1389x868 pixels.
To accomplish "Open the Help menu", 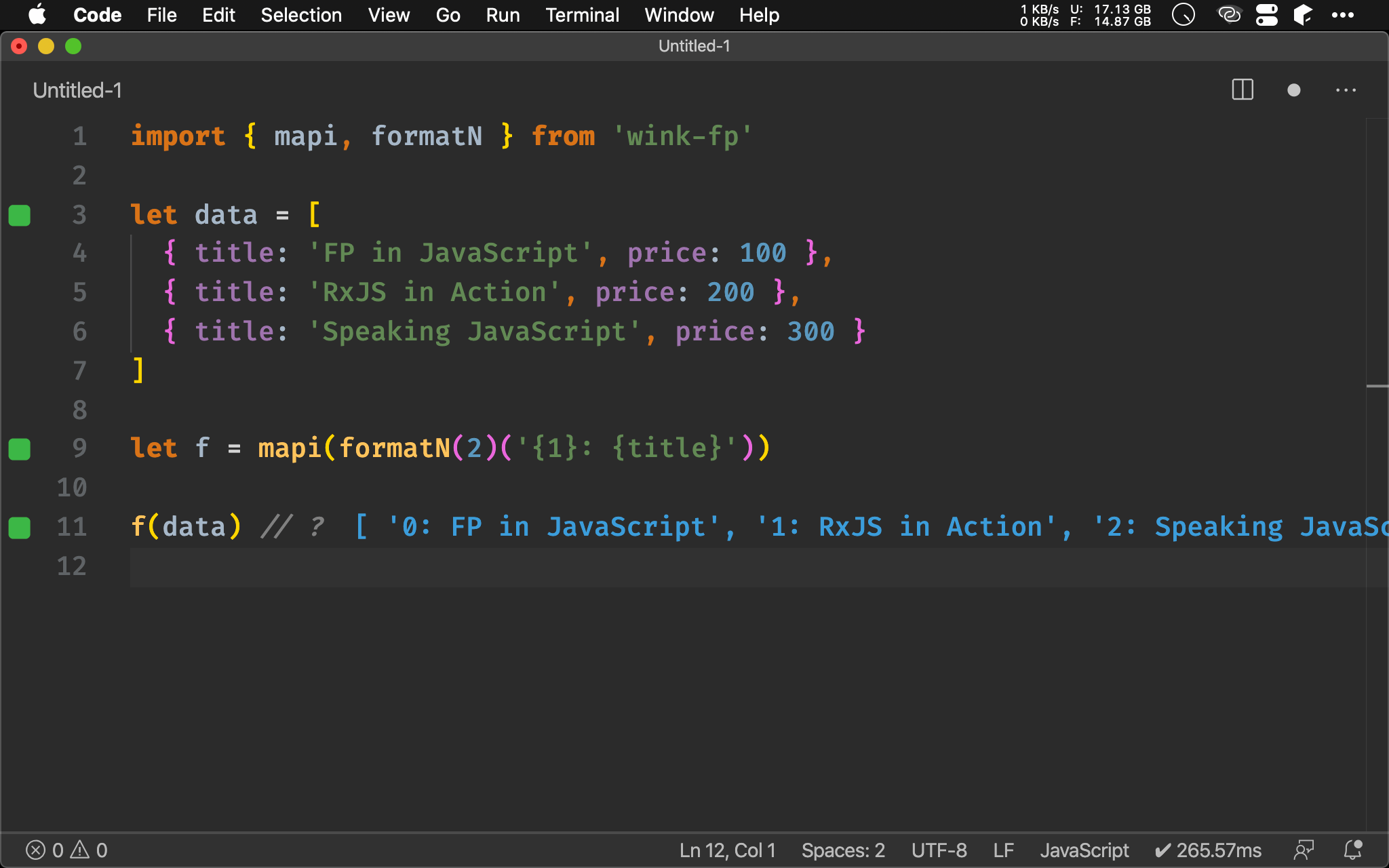I will click(759, 15).
